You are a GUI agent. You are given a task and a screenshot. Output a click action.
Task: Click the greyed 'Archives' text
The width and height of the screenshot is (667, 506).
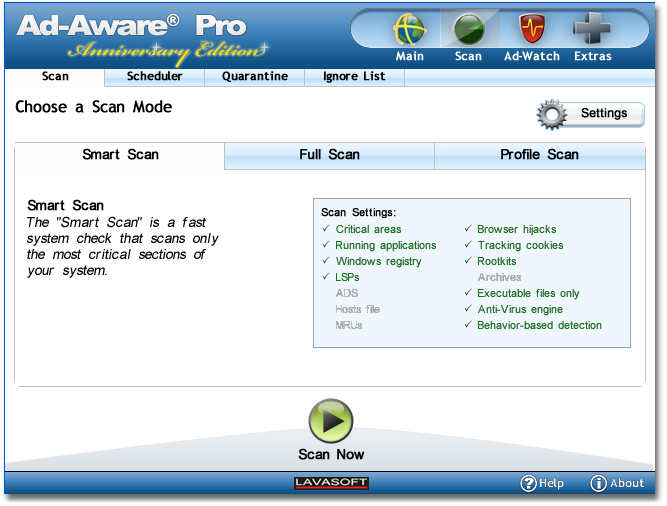(x=499, y=278)
